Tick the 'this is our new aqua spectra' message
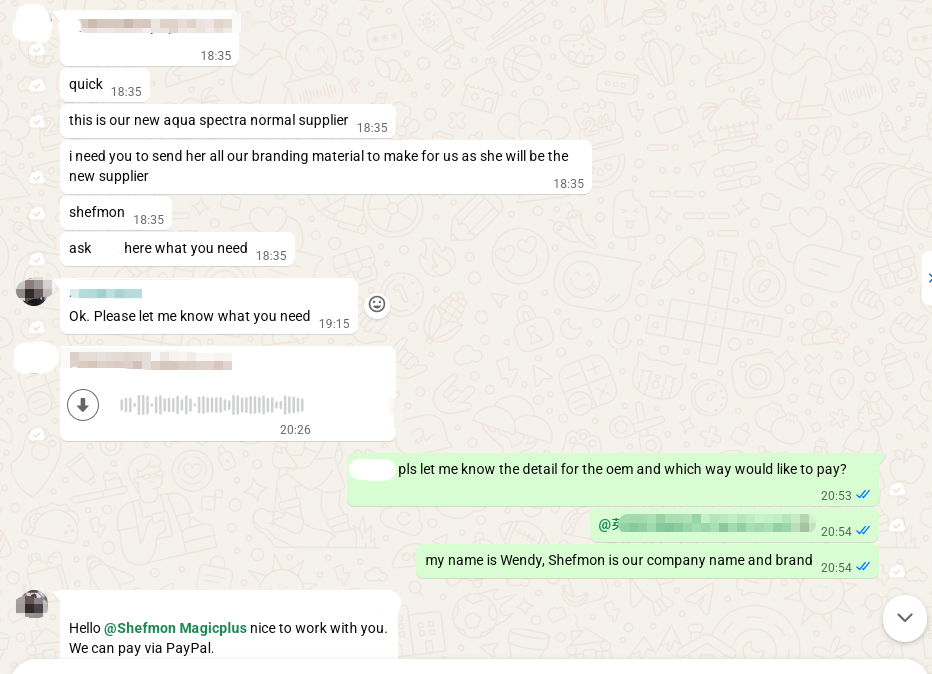 [37, 122]
